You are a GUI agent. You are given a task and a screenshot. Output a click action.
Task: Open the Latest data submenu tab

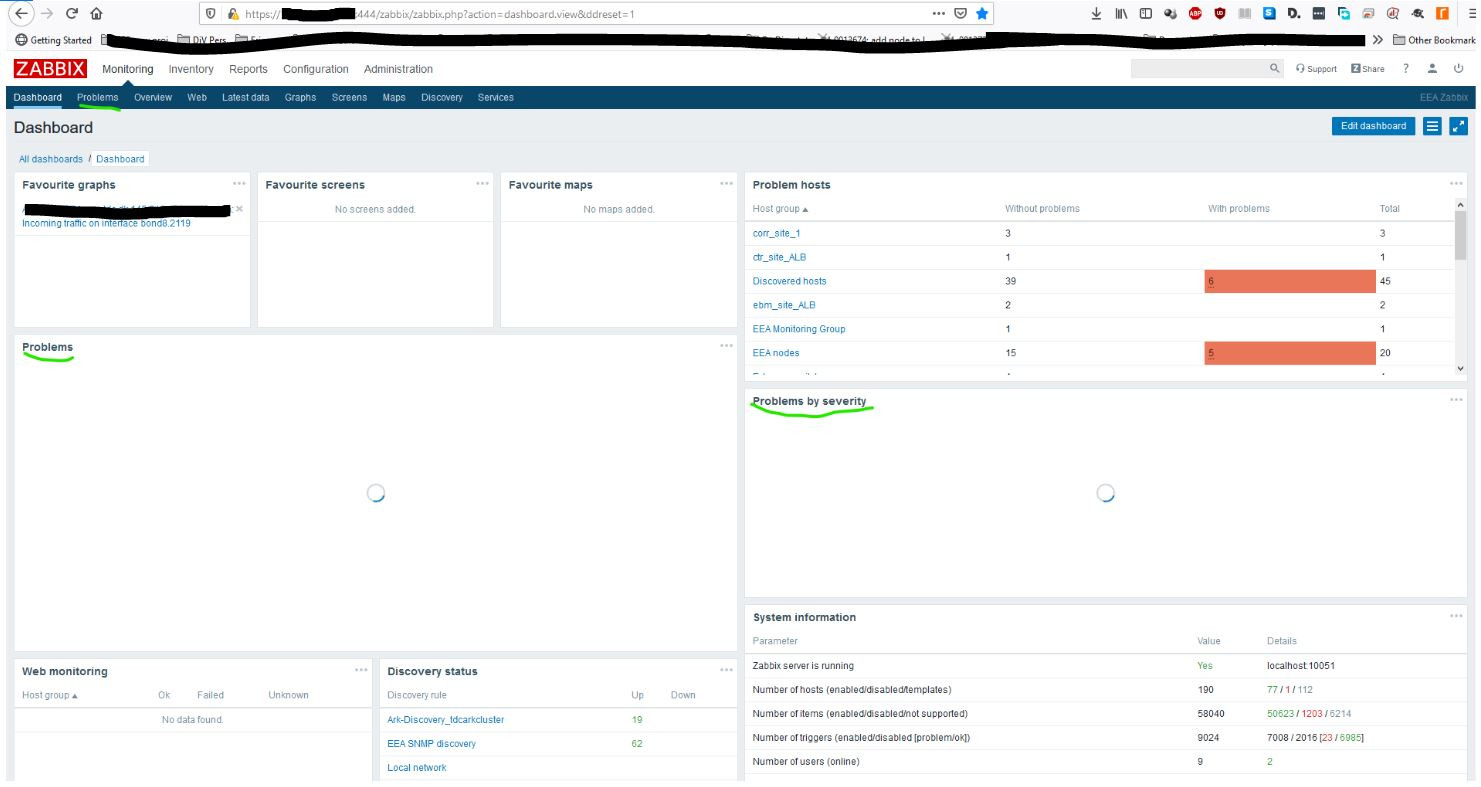coord(246,97)
